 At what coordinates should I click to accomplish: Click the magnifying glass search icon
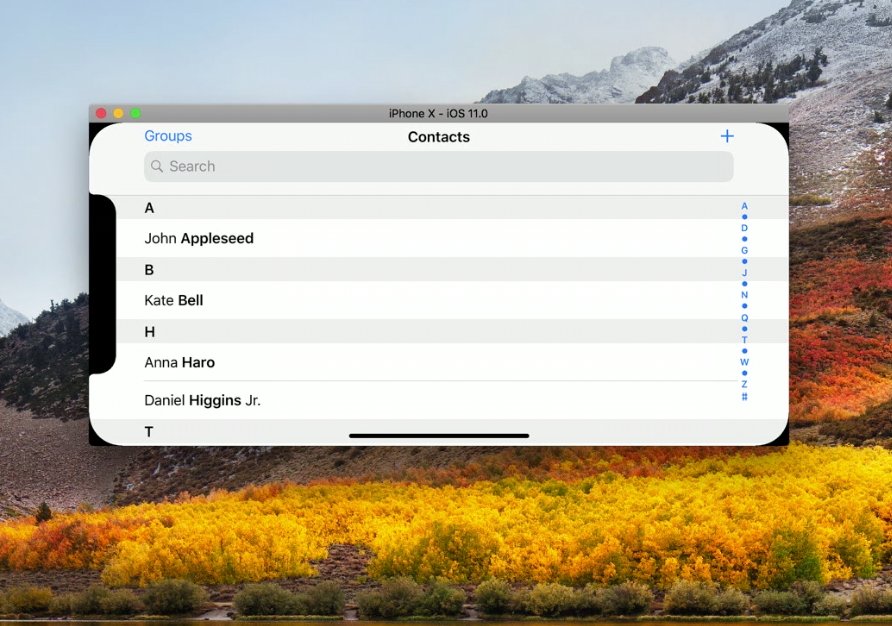pos(157,167)
